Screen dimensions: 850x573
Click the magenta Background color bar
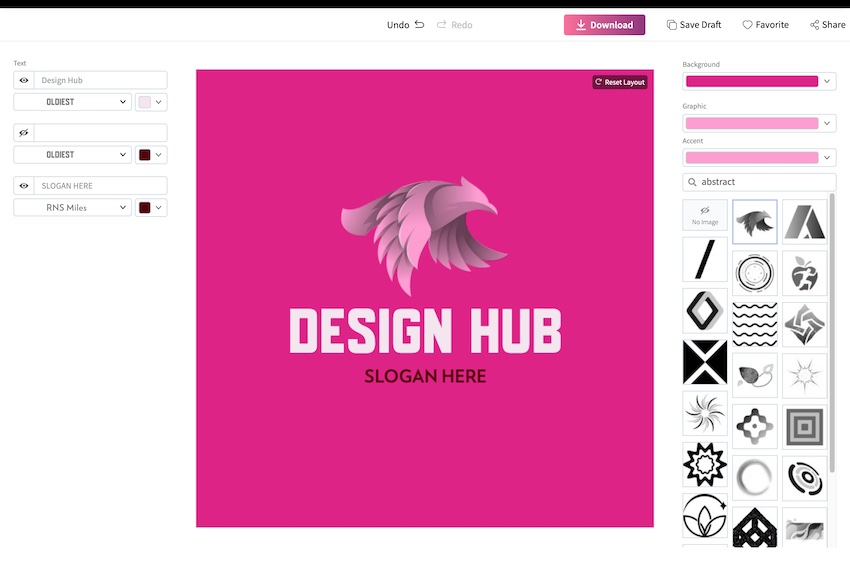click(752, 81)
